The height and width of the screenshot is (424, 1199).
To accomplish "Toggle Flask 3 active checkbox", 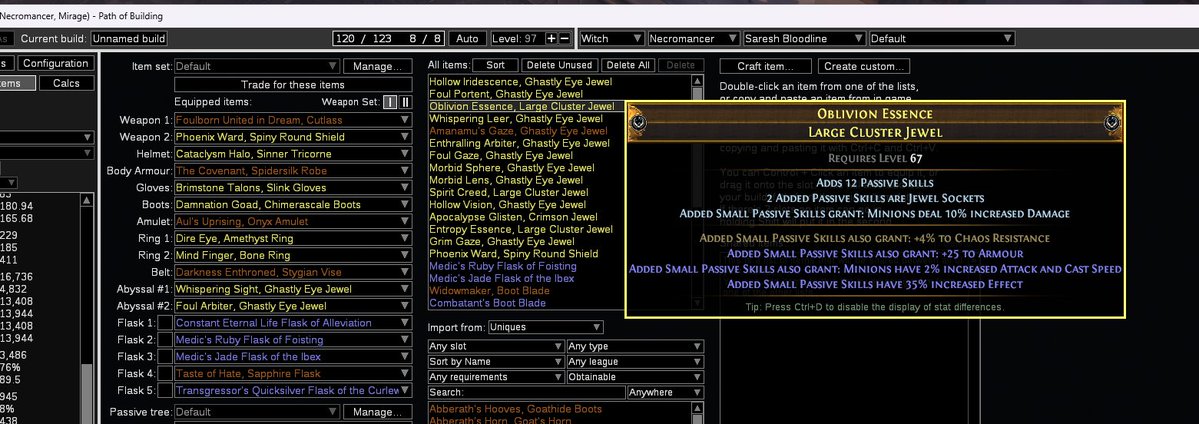I will tap(164, 357).
